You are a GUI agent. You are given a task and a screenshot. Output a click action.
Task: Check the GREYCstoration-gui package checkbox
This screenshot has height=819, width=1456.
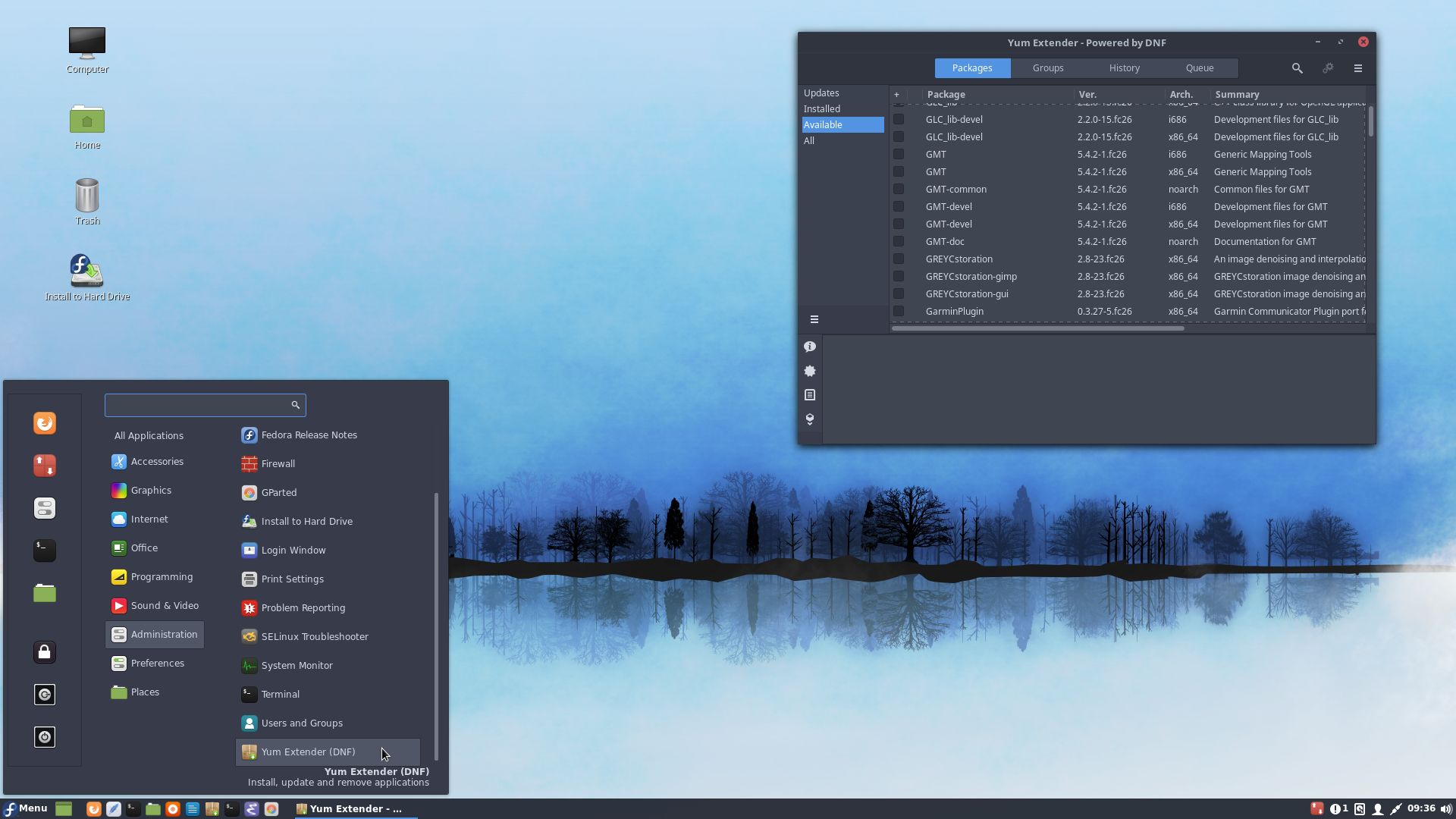pyautogui.click(x=899, y=294)
